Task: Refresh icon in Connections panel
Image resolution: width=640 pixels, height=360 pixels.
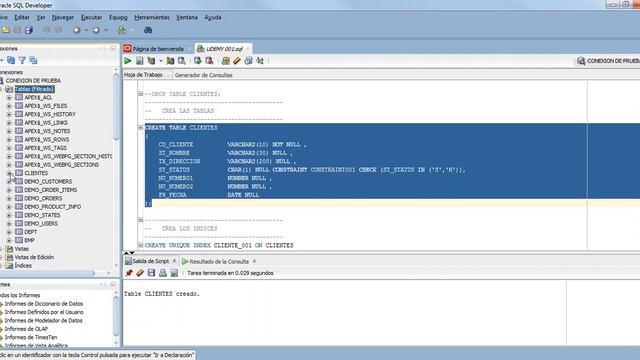Action: coord(11,60)
